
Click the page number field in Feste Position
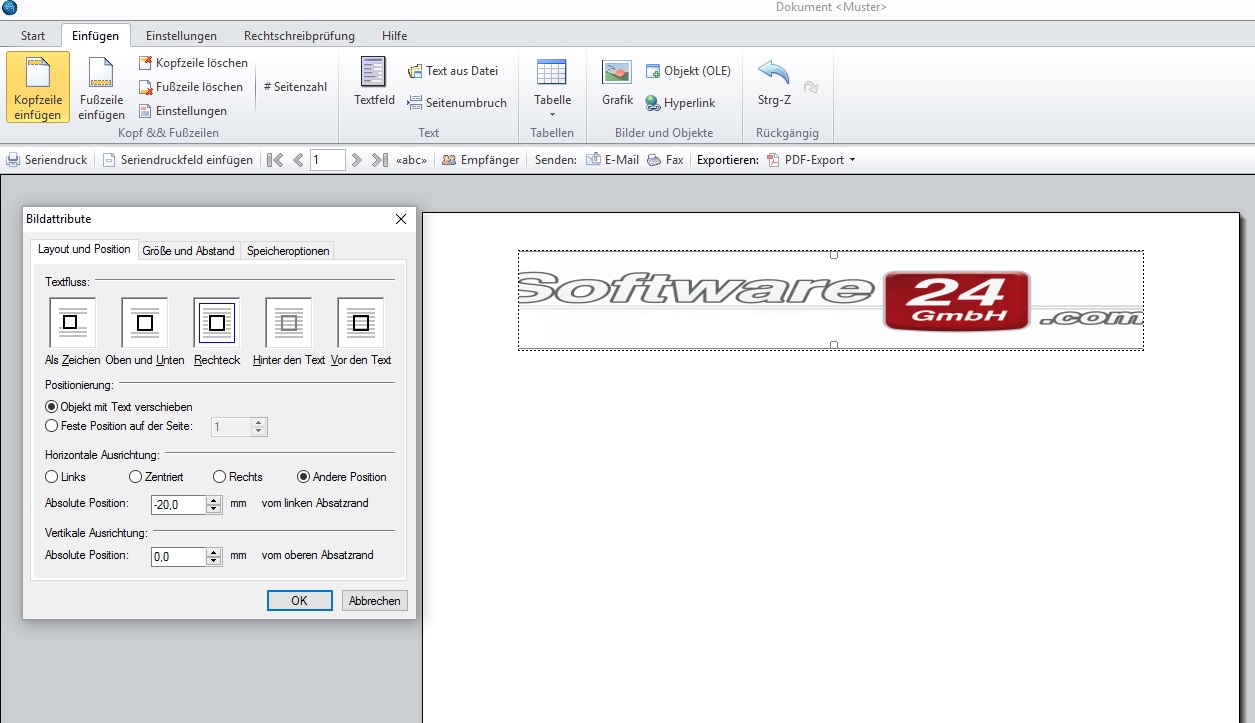tap(232, 427)
